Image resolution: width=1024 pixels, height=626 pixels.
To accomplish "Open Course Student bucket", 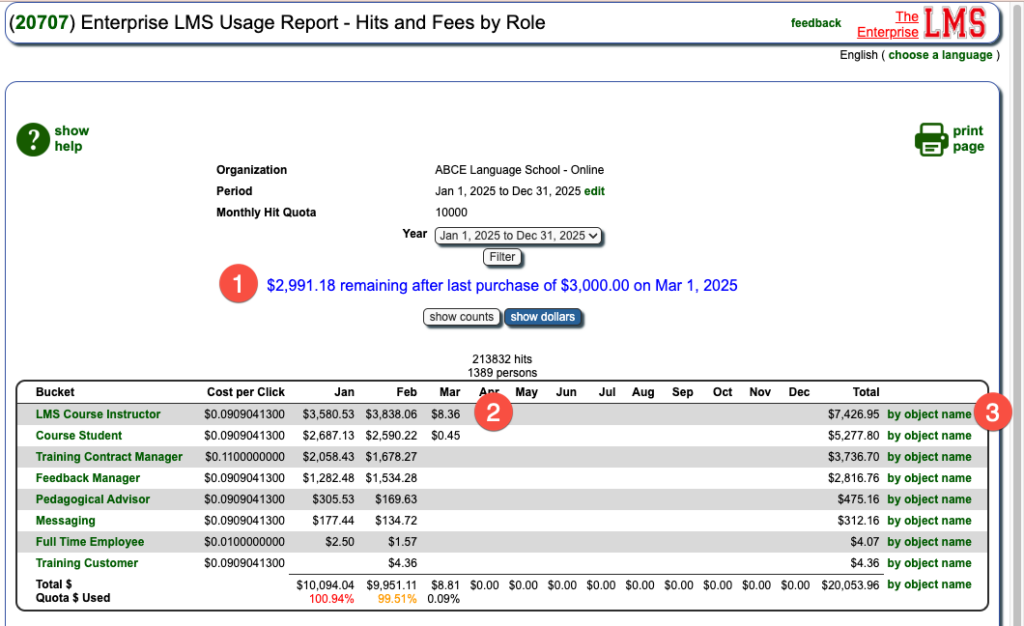I will click(x=78, y=435).
